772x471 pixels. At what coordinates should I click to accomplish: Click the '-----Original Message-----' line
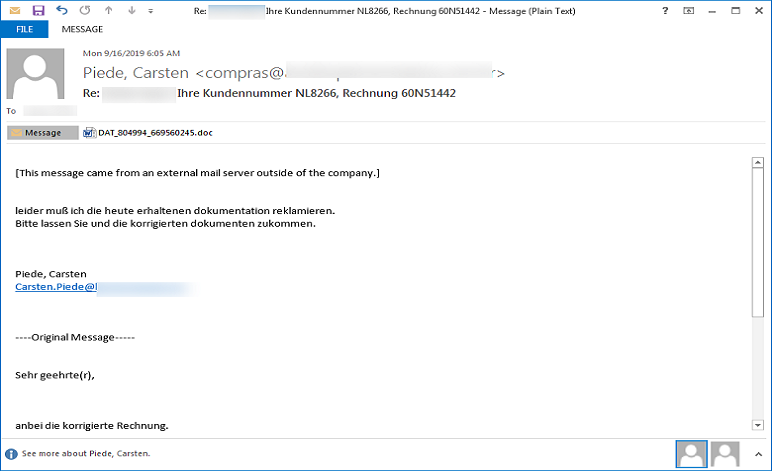(75, 337)
